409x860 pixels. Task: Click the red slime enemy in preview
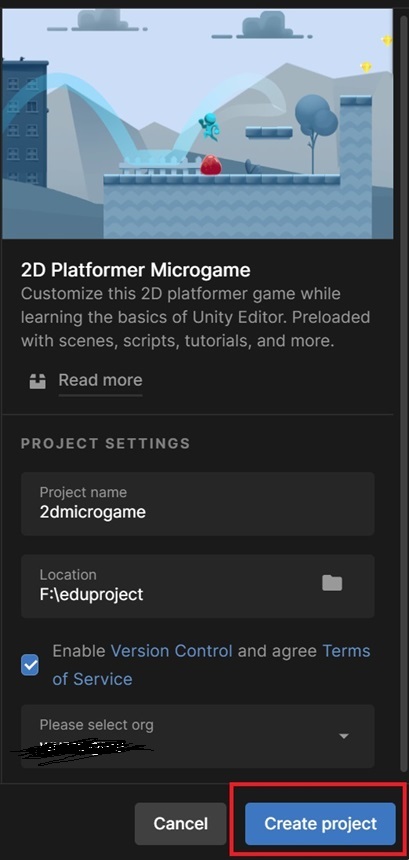(x=211, y=165)
